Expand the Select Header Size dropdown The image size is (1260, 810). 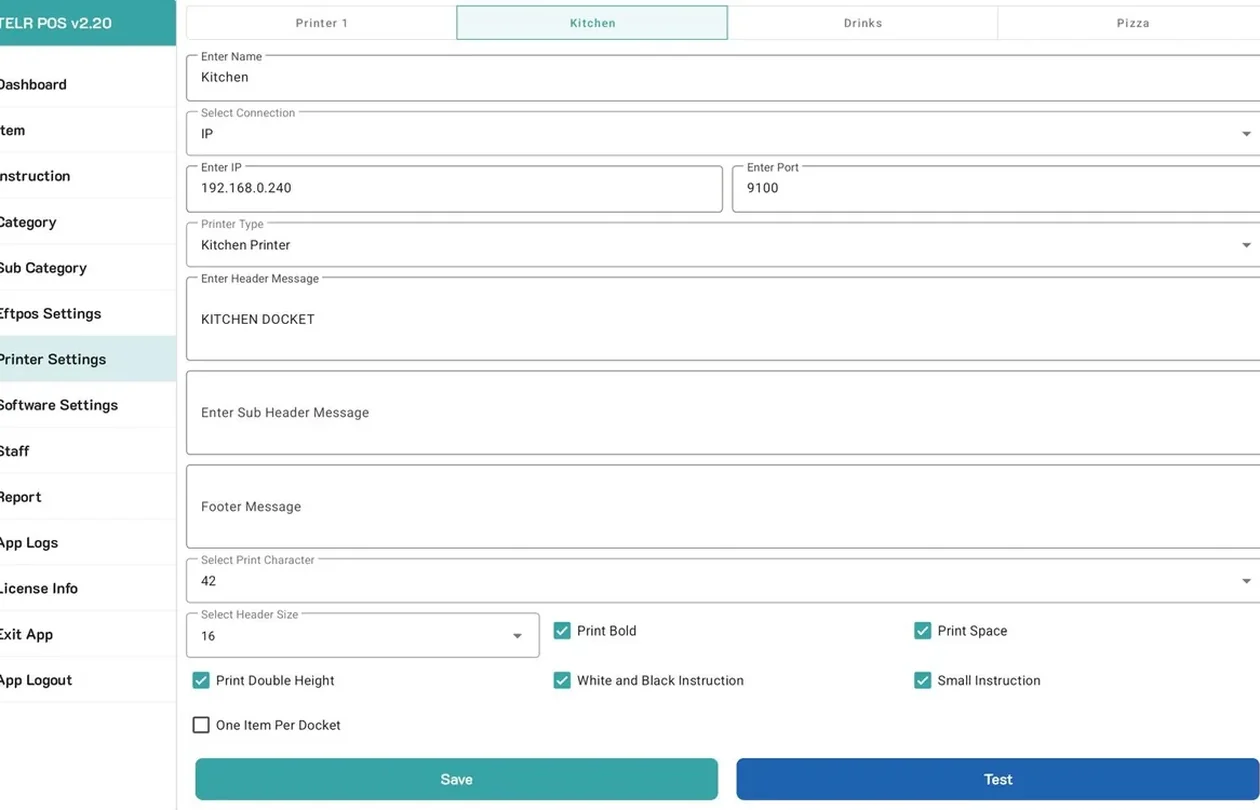363,636
